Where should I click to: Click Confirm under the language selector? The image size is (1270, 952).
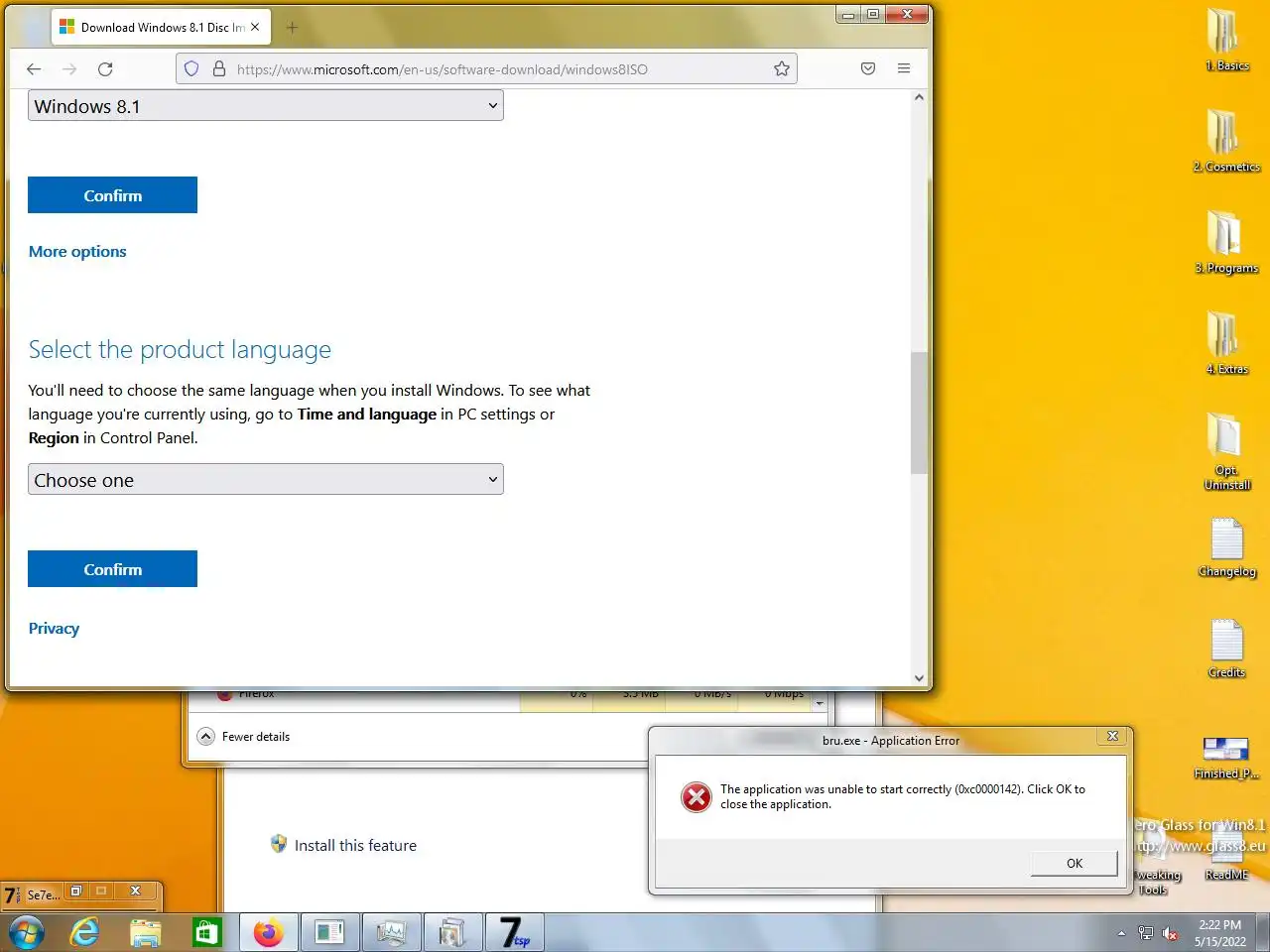[x=112, y=569]
